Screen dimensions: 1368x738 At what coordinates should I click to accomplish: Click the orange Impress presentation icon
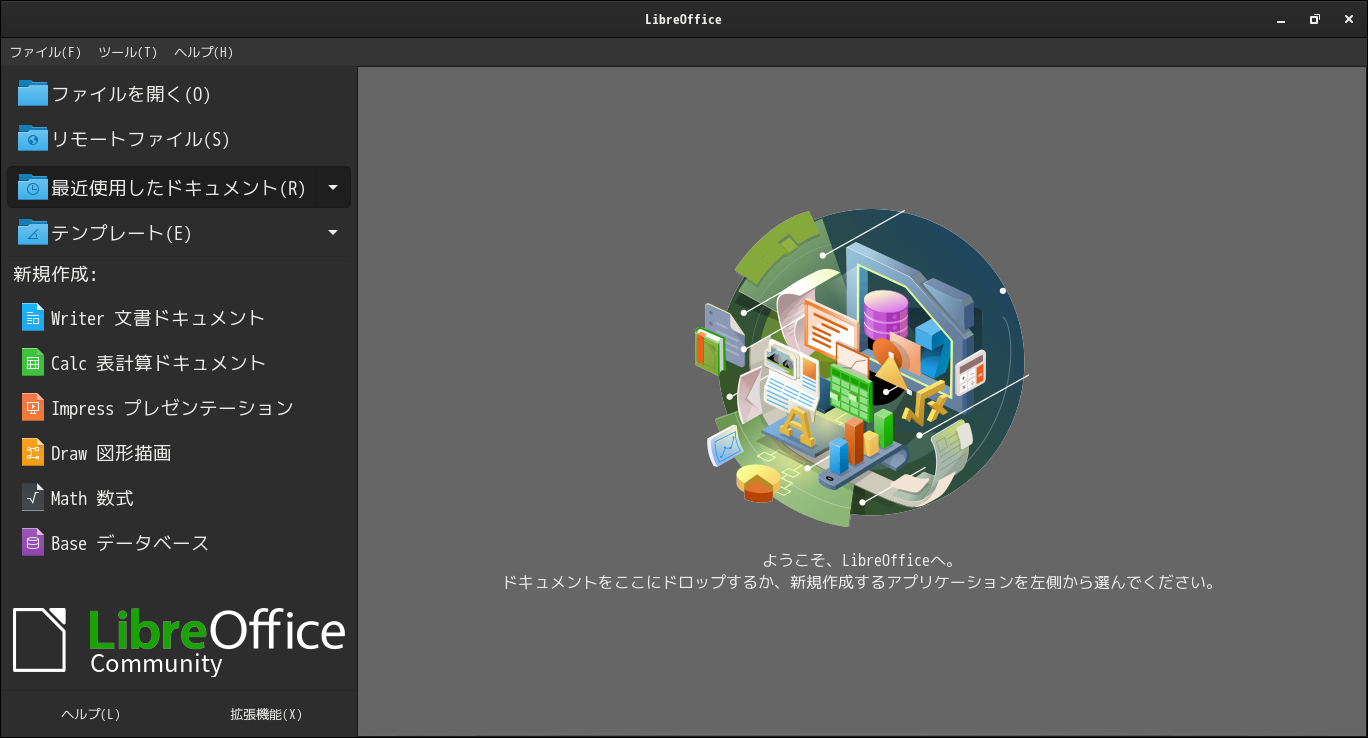click(33, 407)
